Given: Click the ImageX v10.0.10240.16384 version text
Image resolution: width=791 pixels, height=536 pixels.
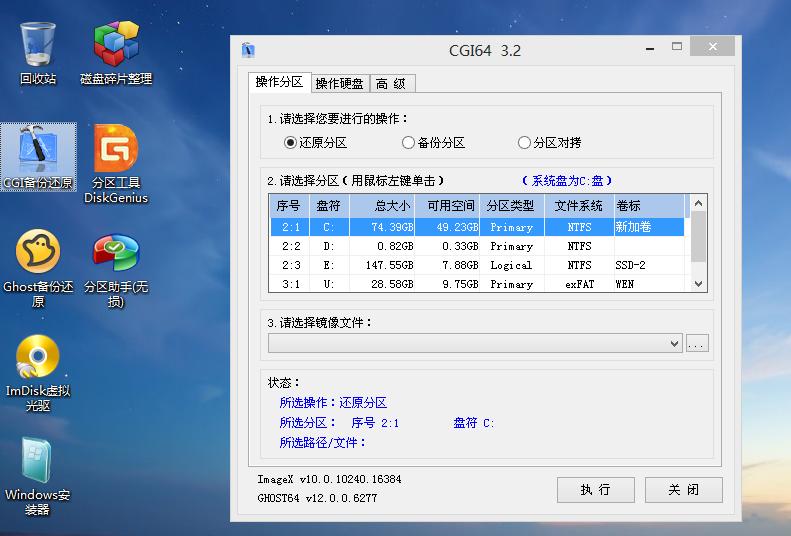Looking at the screenshot, I should (x=329, y=479).
